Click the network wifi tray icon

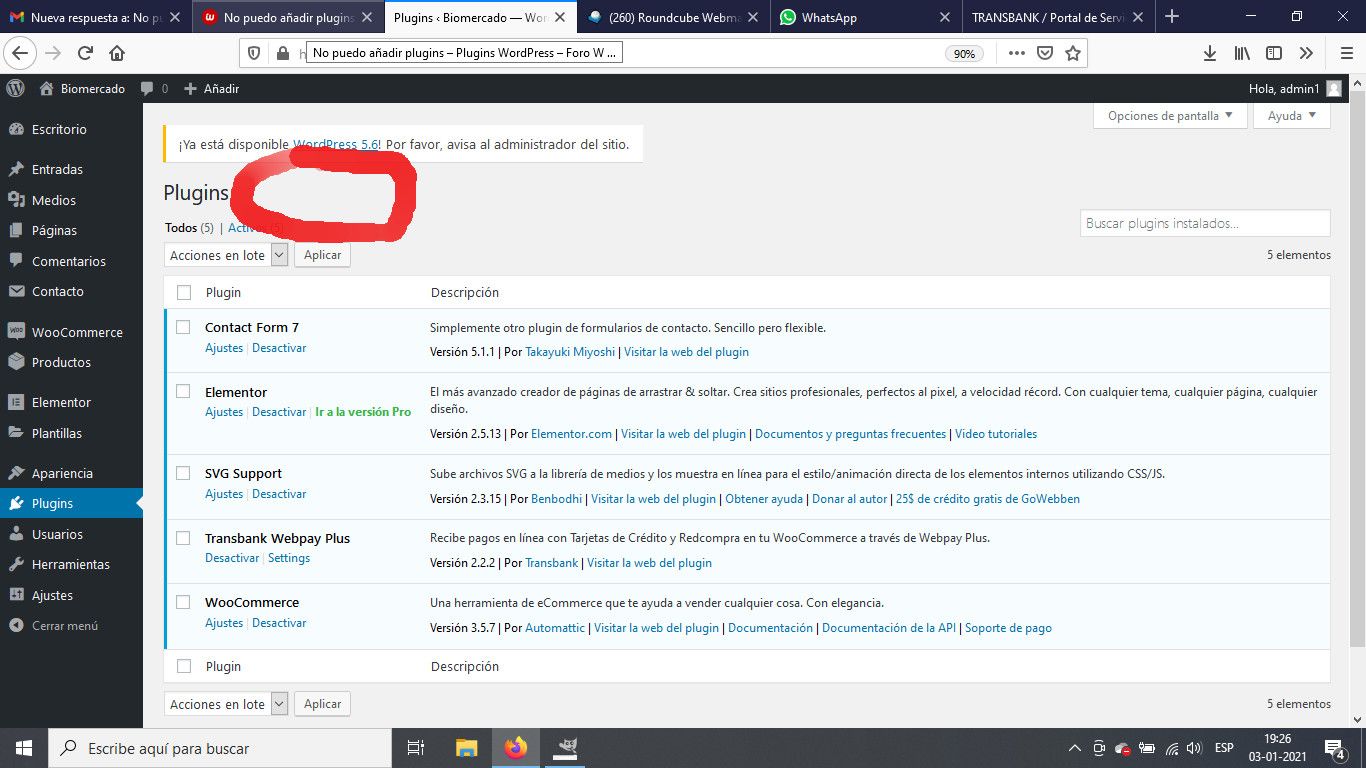tap(1171, 748)
